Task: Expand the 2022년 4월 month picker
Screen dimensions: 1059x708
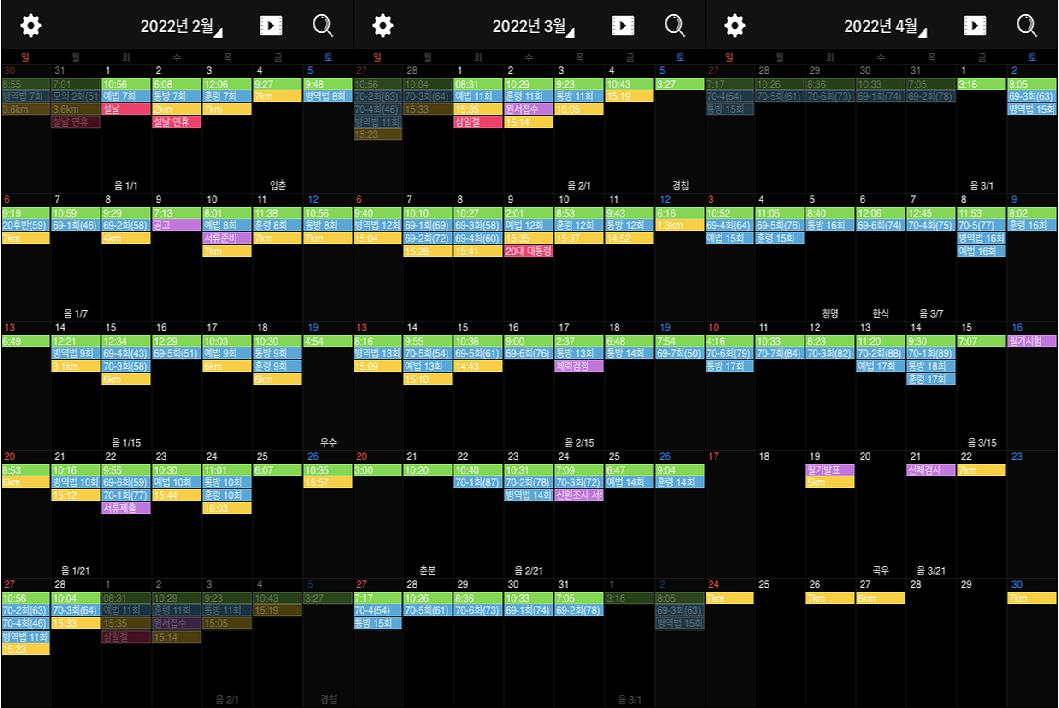Action: 886,26
